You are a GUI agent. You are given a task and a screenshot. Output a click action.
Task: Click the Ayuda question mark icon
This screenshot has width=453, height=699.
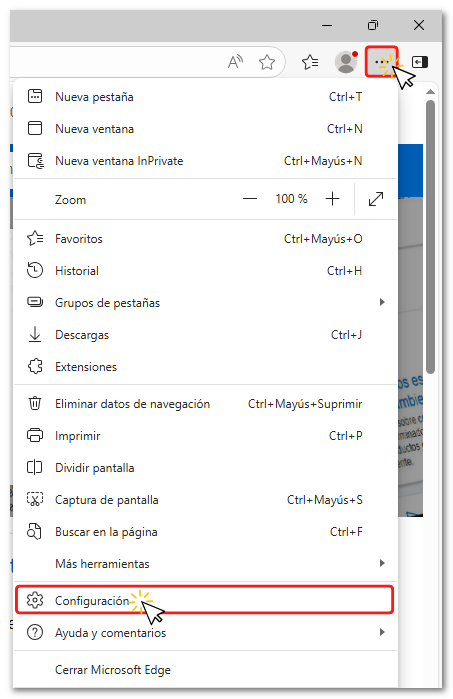(x=35, y=632)
